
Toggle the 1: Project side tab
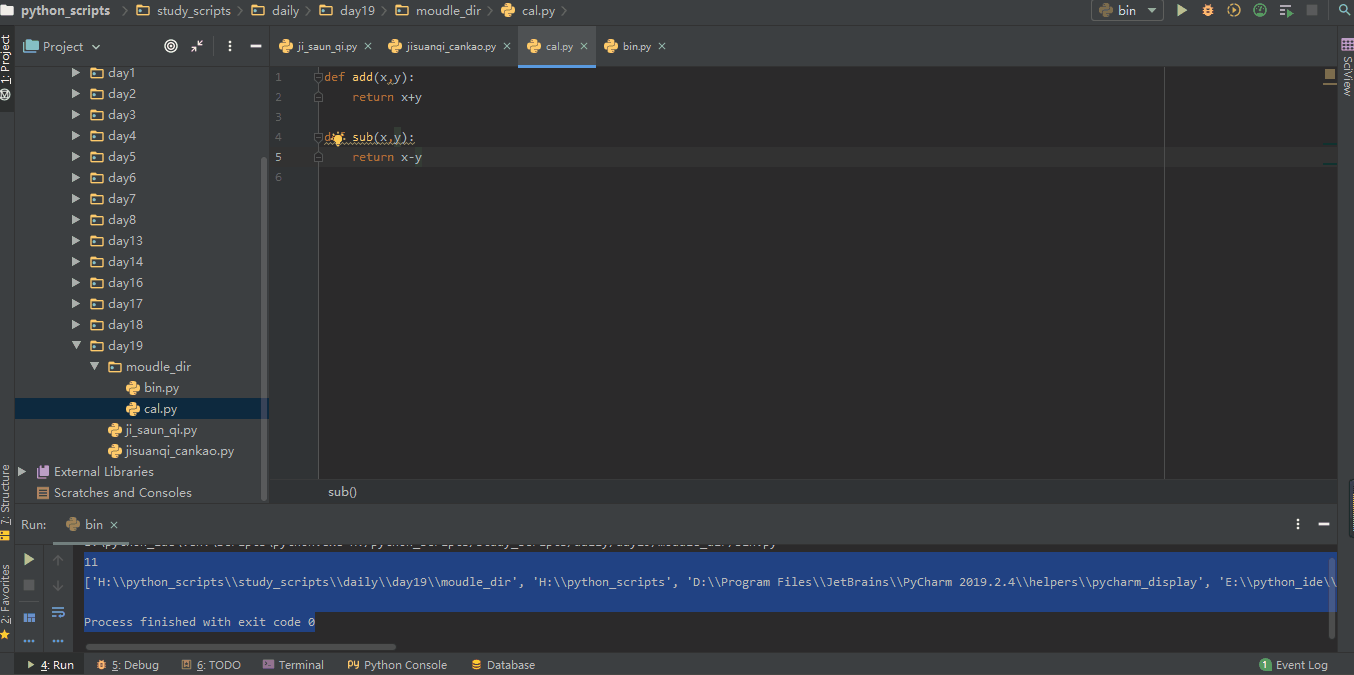click(x=6, y=67)
